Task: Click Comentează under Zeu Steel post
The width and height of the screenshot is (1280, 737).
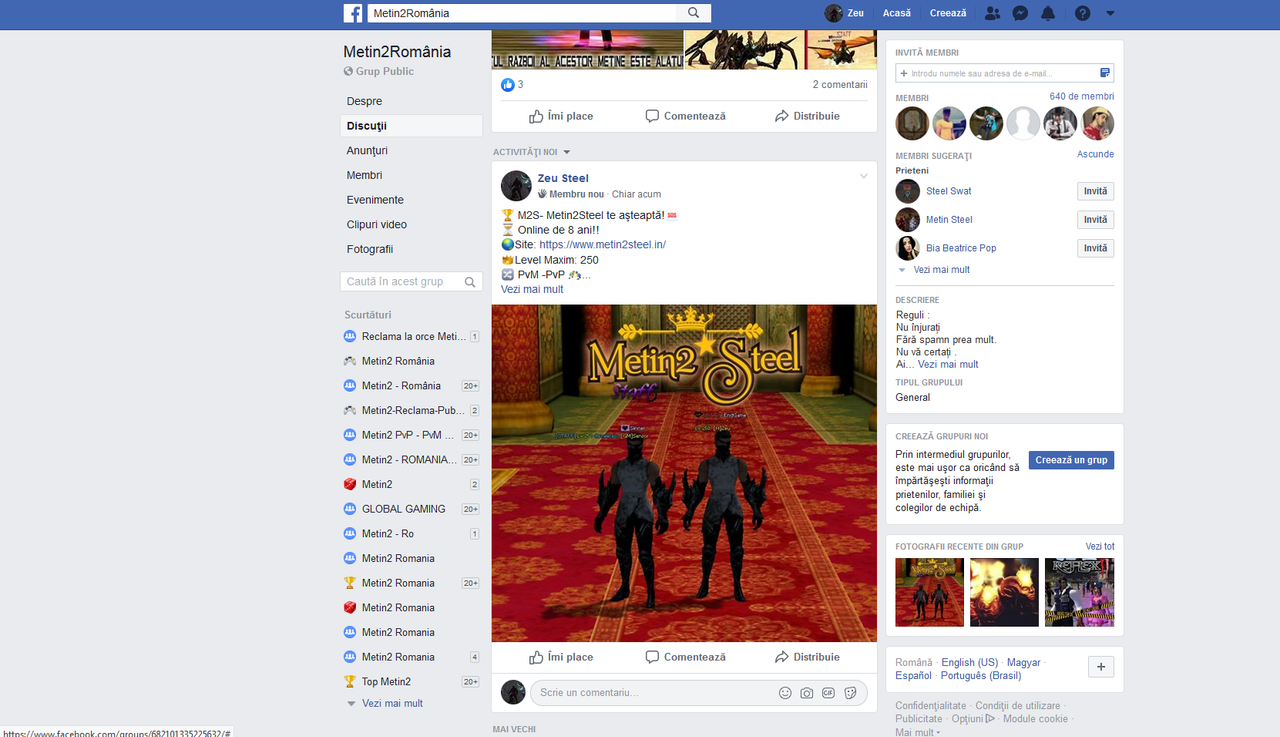Action: tap(685, 657)
